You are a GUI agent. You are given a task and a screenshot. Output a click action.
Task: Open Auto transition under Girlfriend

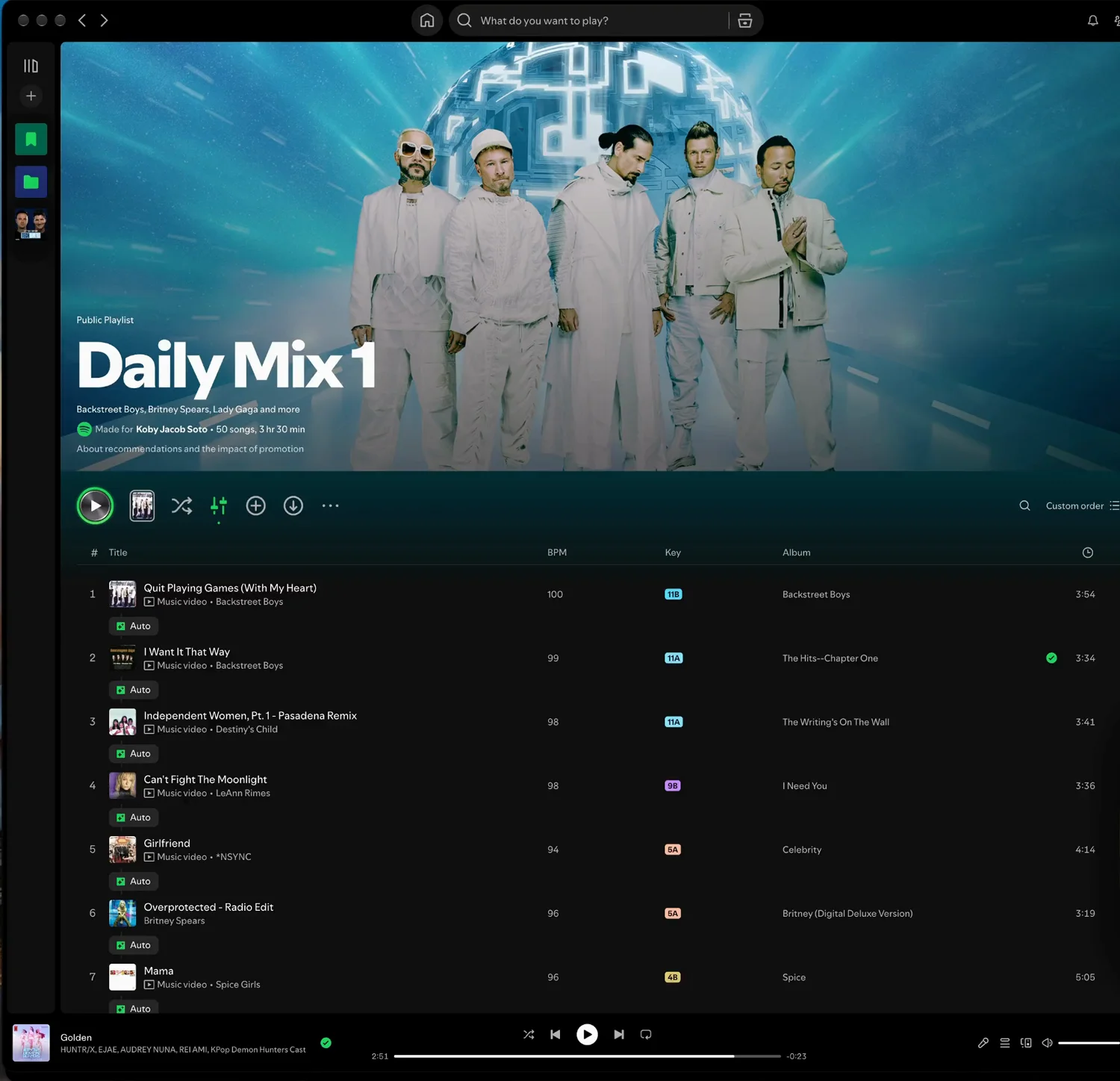[x=134, y=881]
